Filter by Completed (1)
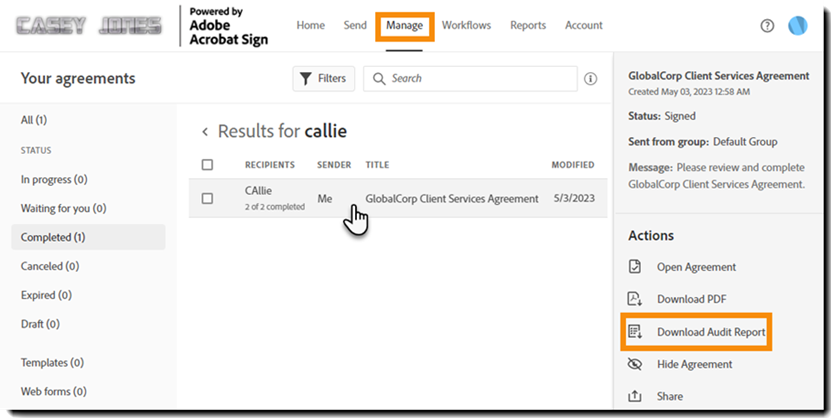 coord(88,237)
